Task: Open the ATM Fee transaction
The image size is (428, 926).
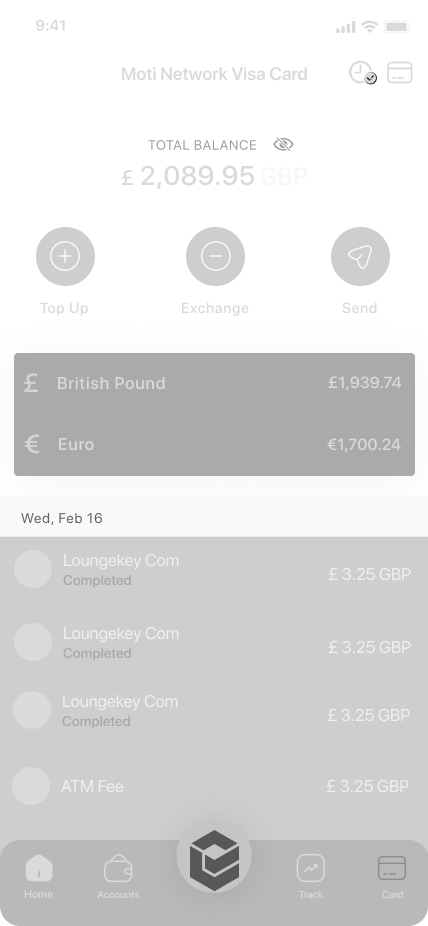Action: click(x=214, y=786)
